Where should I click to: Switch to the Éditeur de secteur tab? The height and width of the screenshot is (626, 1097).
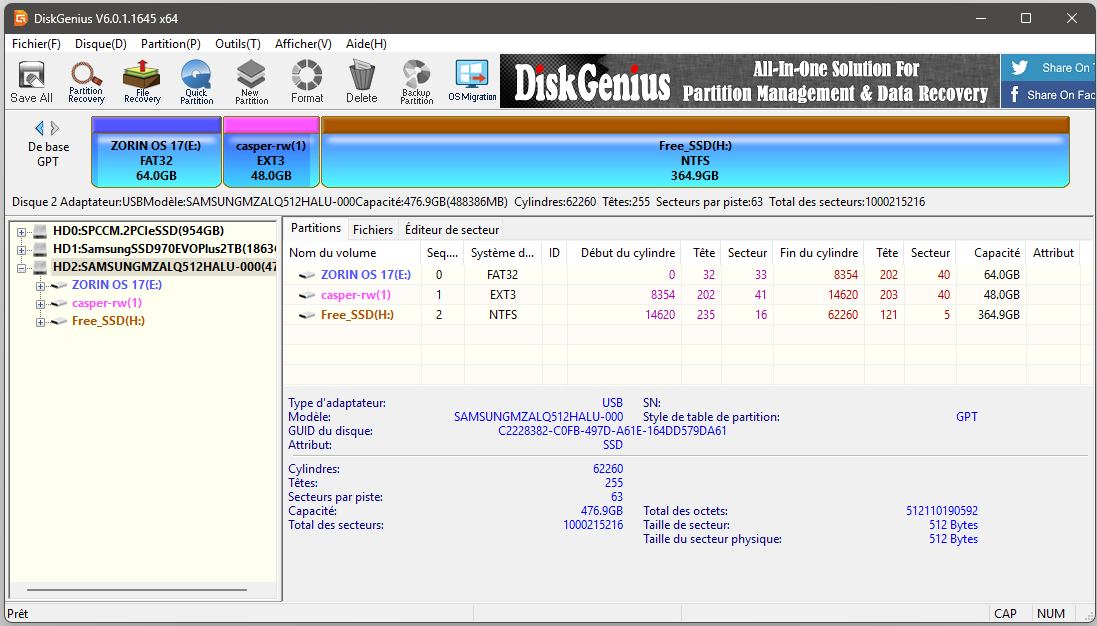(x=452, y=229)
